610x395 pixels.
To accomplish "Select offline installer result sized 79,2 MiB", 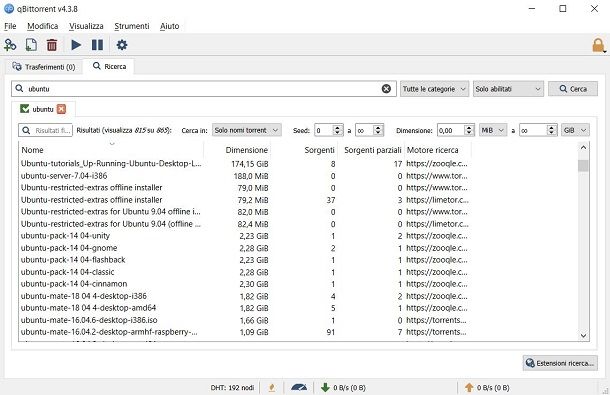I will click(245, 200).
